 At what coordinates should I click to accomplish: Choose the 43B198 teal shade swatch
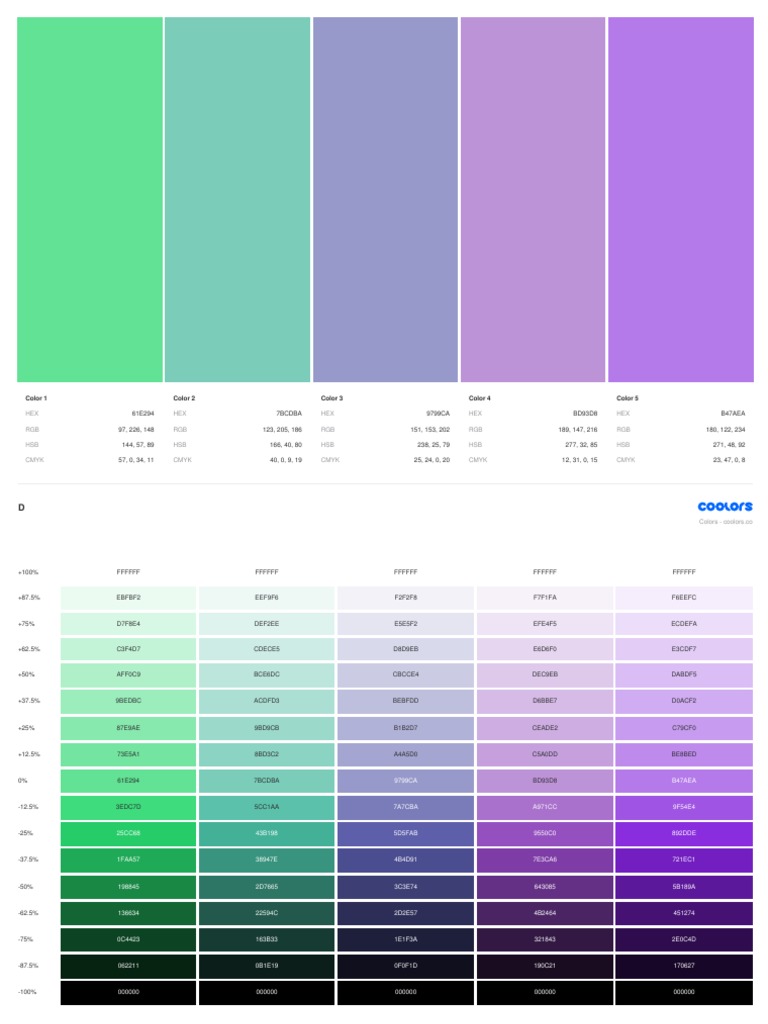pos(267,833)
